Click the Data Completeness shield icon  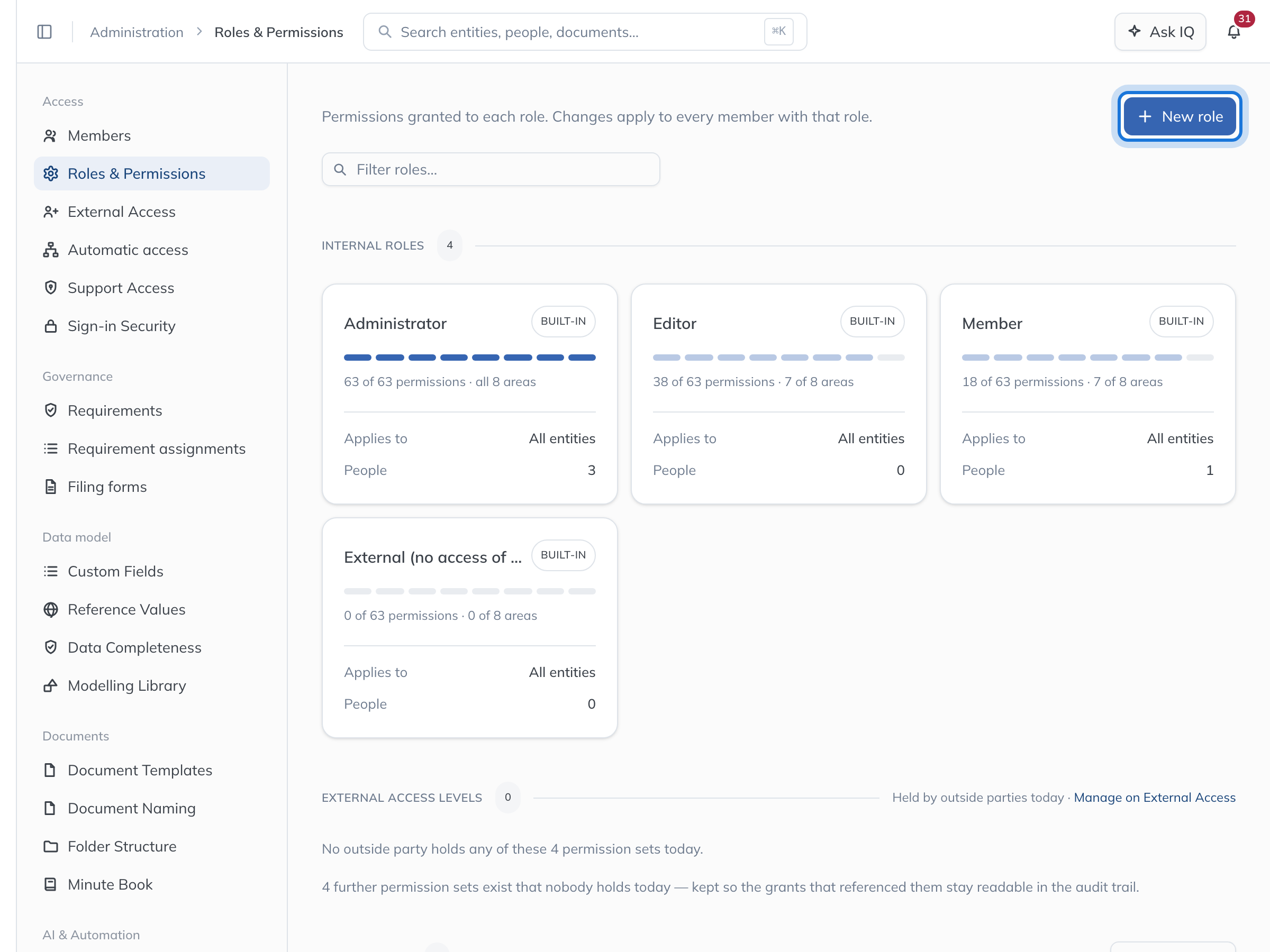coord(50,647)
